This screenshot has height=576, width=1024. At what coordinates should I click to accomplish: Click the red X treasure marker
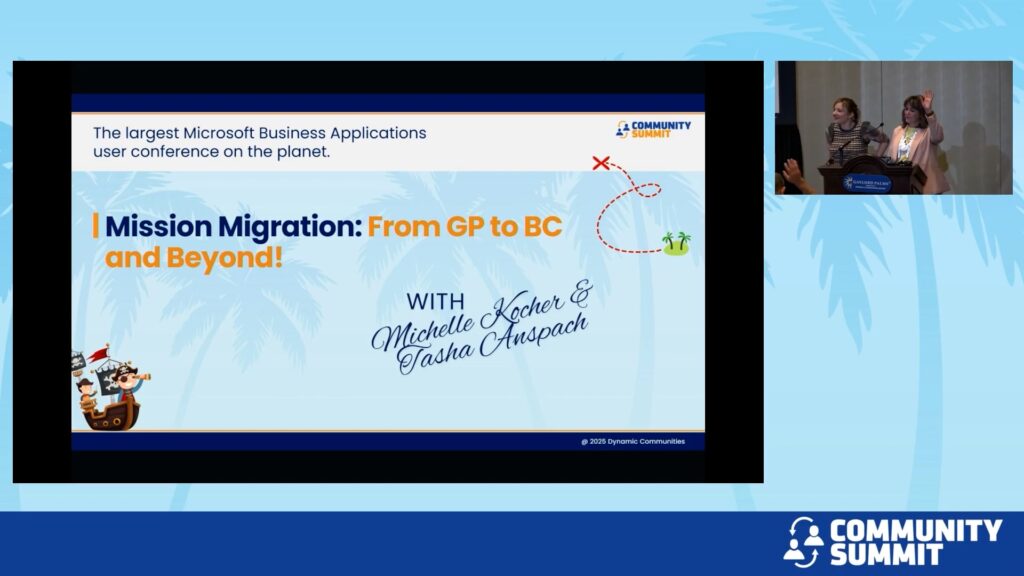pyautogui.click(x=601, y=162)
